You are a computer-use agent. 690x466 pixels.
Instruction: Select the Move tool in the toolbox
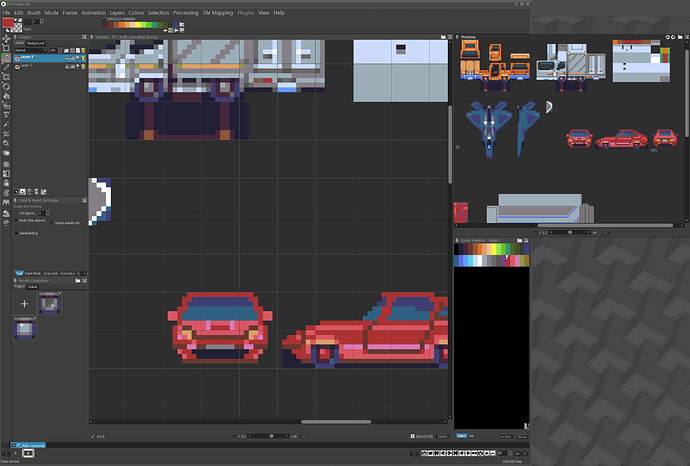tap(6, 39)
